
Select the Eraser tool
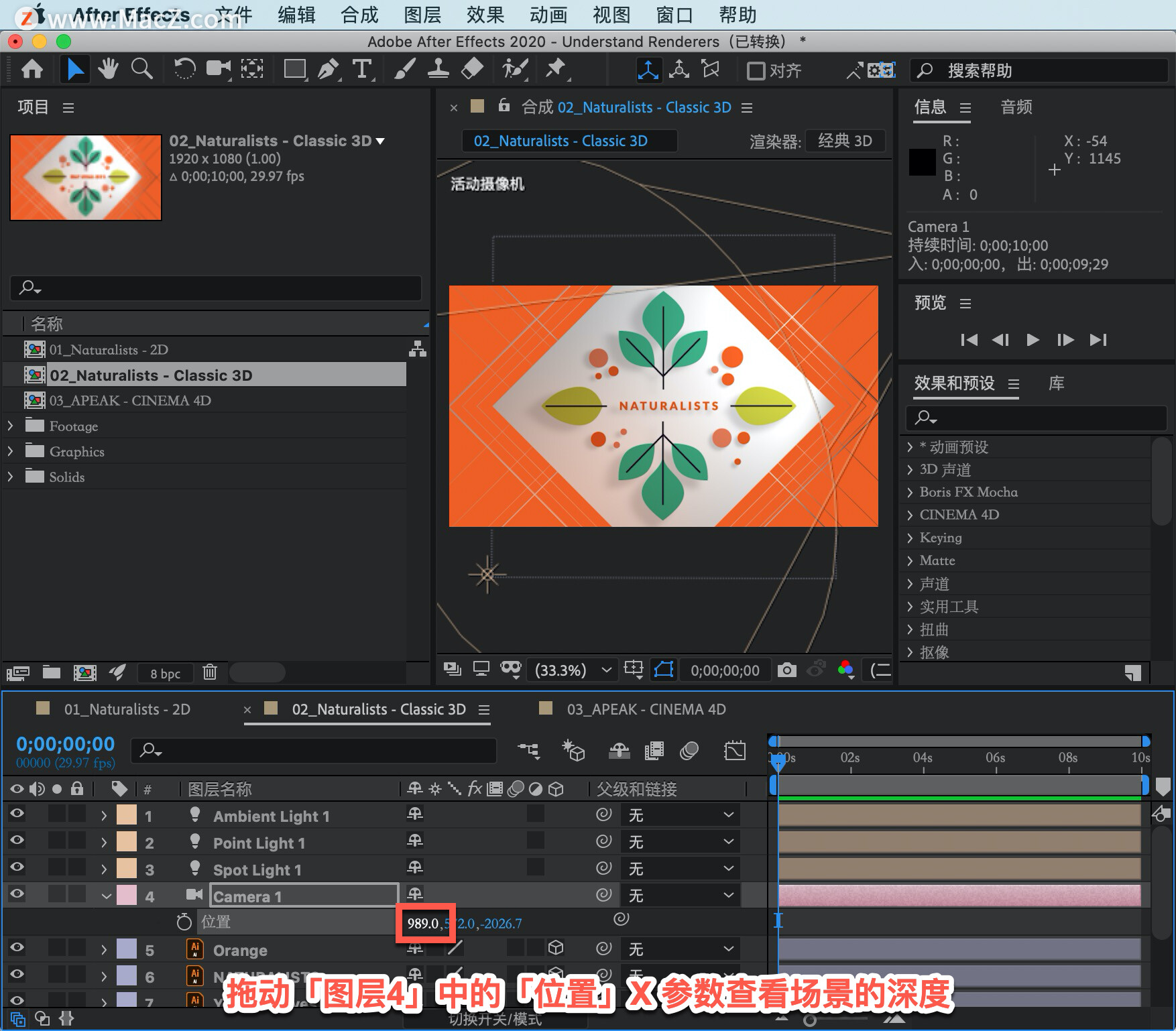click(472, 69)
